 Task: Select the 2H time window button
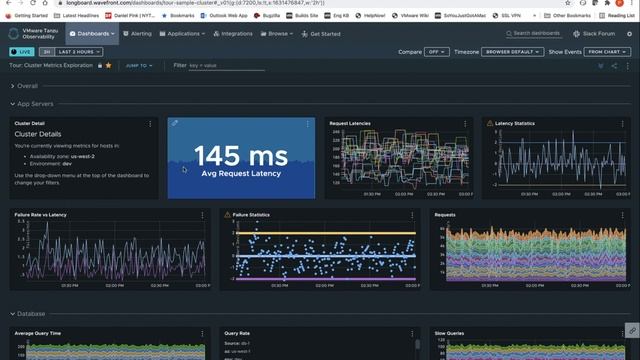pyautogui.click(x=47, y=52)
